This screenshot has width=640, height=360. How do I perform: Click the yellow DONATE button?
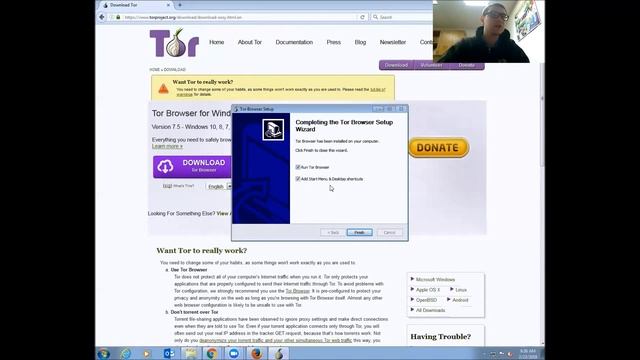click(439, 148)
